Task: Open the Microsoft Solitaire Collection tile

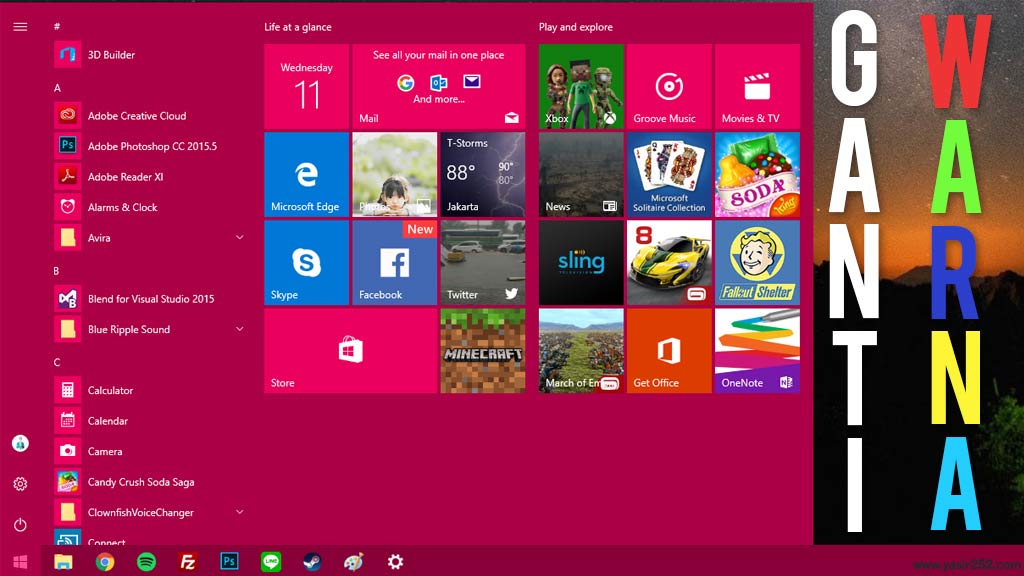Action: (x=669, y=174)
